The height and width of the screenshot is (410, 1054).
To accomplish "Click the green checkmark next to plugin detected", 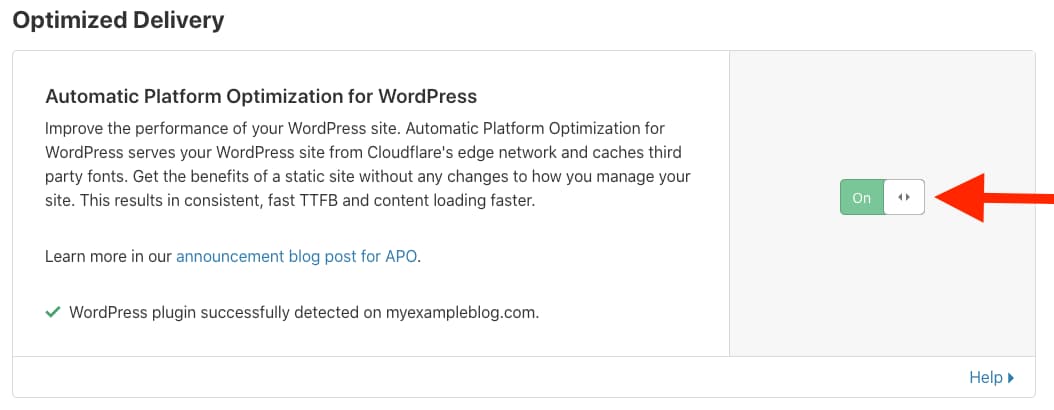I will [x=52, y=312].
